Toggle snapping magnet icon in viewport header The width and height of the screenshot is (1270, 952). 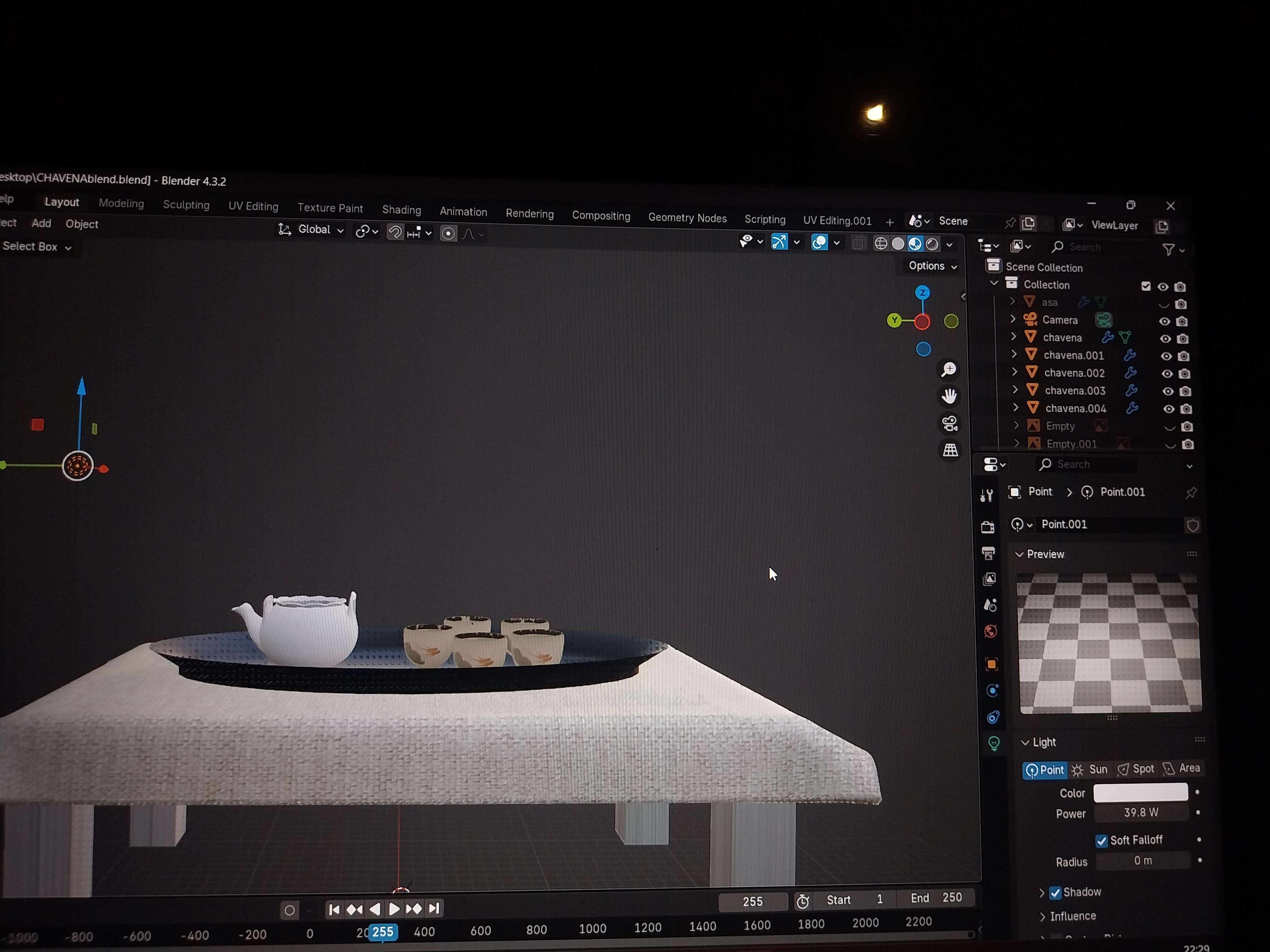[x=395, y=232]
